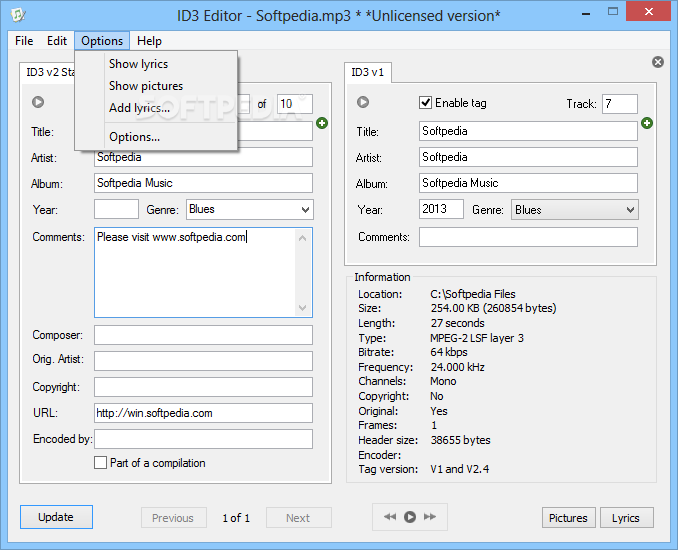This screenshot has width=678, height=550.
Task: Click the URL field with win.softpedia.com
Action: 203,413
